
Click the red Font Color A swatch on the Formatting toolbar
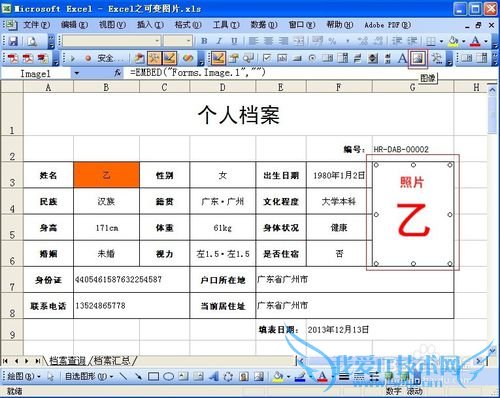click(x=475, y=41)
